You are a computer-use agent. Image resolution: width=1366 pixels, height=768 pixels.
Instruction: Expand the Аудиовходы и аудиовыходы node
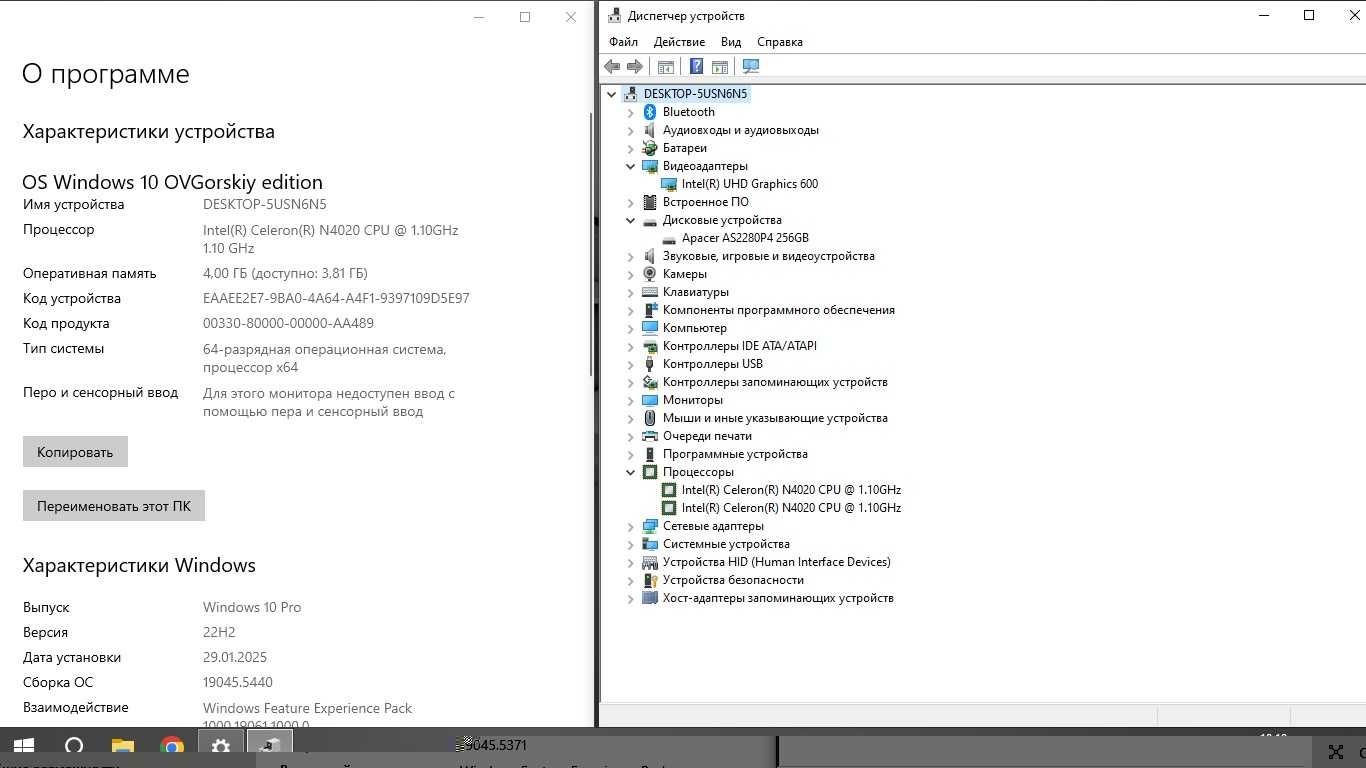[x=631, y=130]
